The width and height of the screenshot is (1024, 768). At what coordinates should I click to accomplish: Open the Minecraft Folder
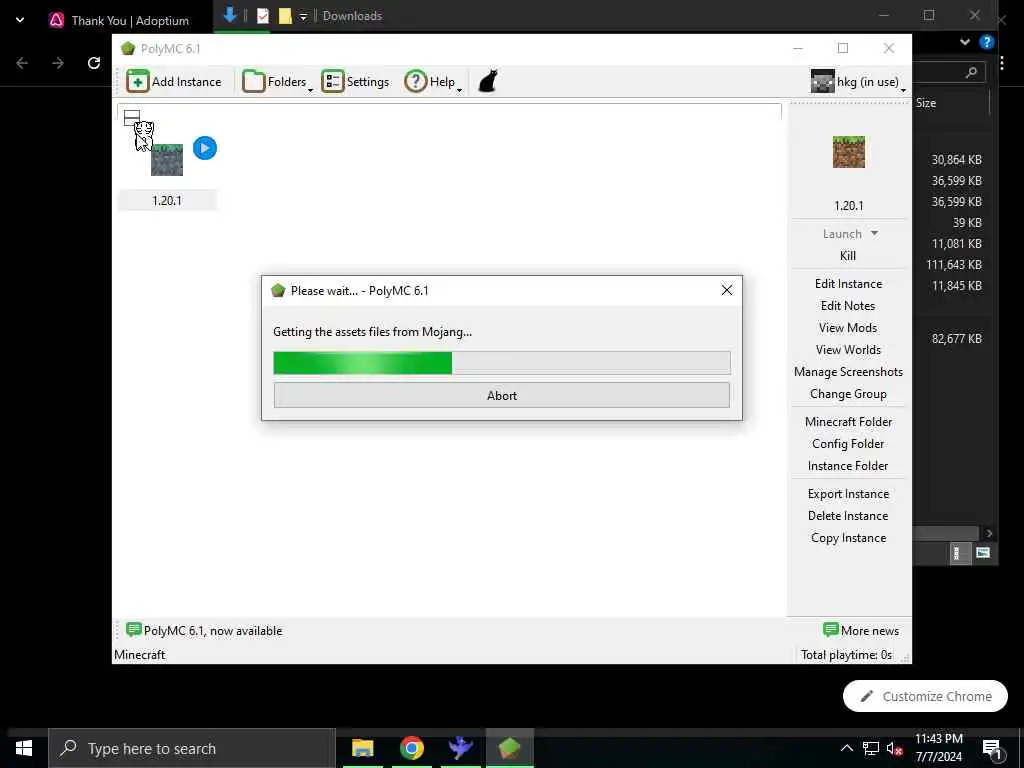pos(848,422)
